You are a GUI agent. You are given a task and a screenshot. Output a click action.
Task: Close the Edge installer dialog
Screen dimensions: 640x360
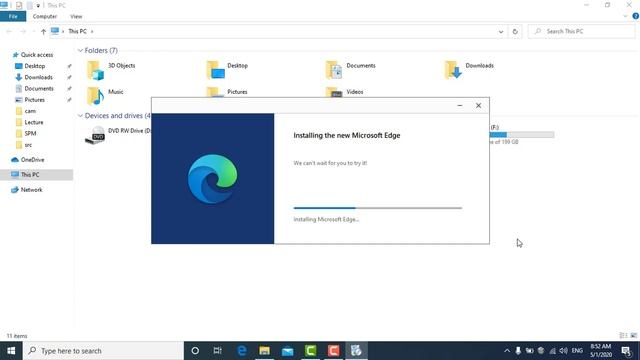click(x=478, y=105)
